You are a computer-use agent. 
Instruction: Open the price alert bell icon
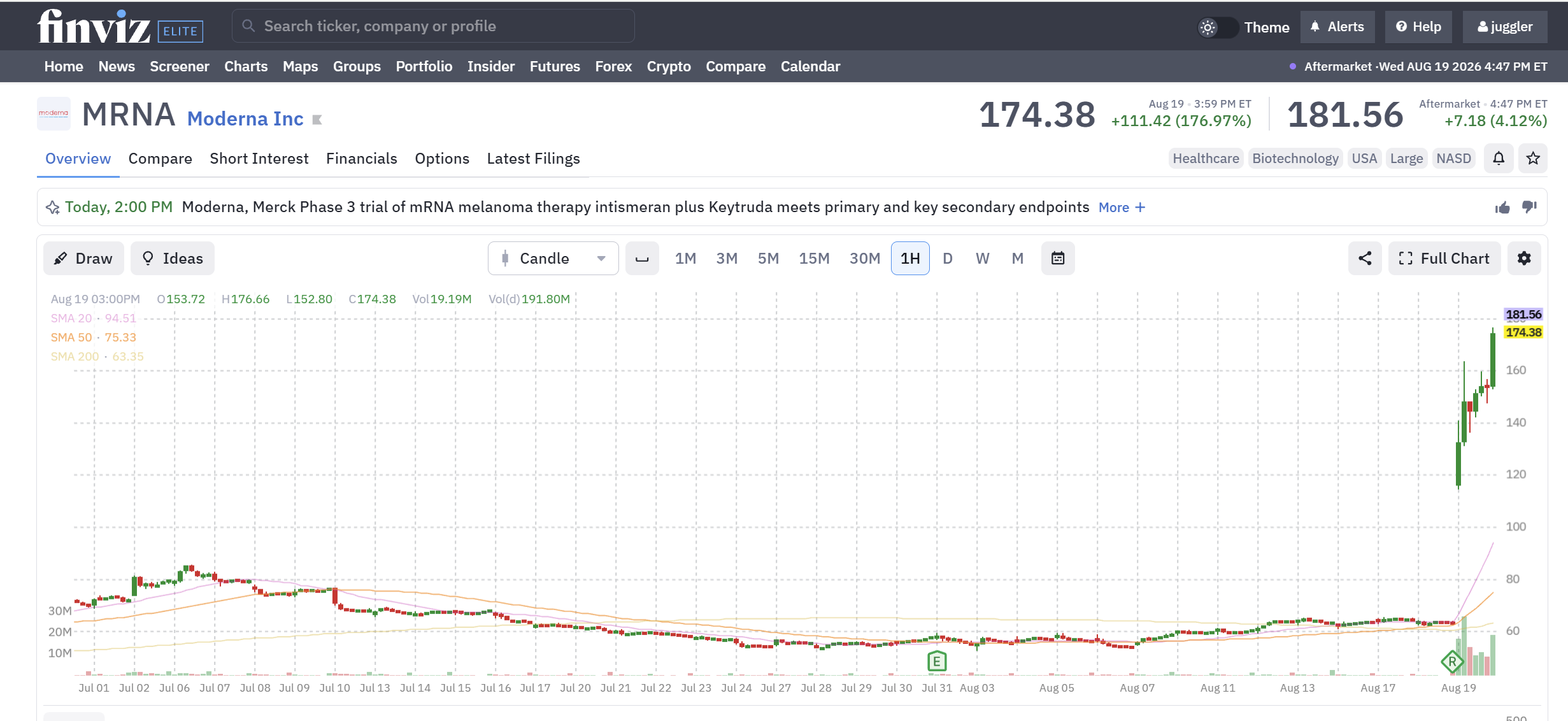click(1499, 159)
